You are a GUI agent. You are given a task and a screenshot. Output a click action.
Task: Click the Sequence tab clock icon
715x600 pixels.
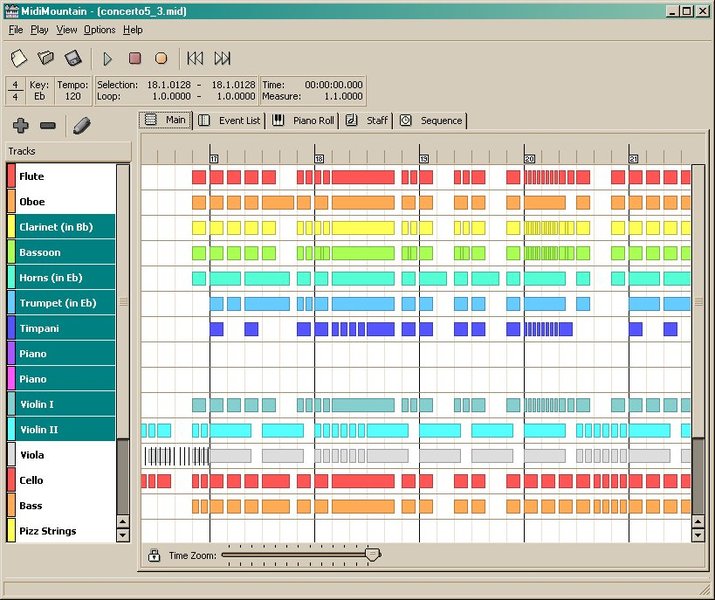click(x=405, y=120)
